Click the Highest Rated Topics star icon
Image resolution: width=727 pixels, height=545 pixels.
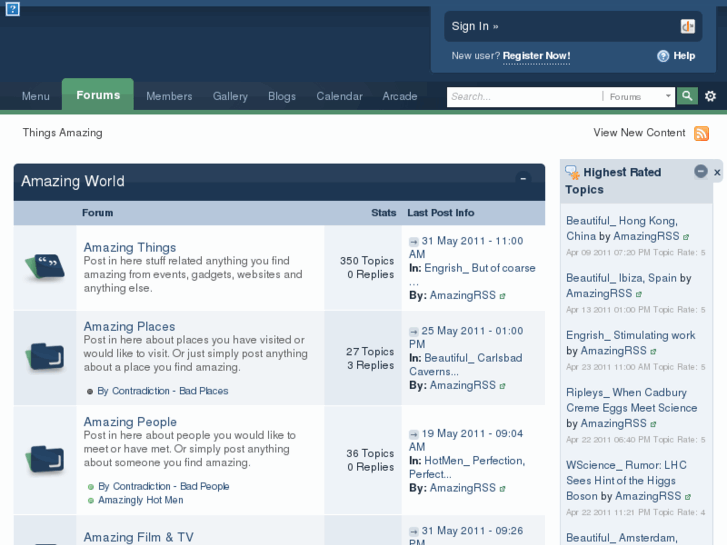[573, 173]
